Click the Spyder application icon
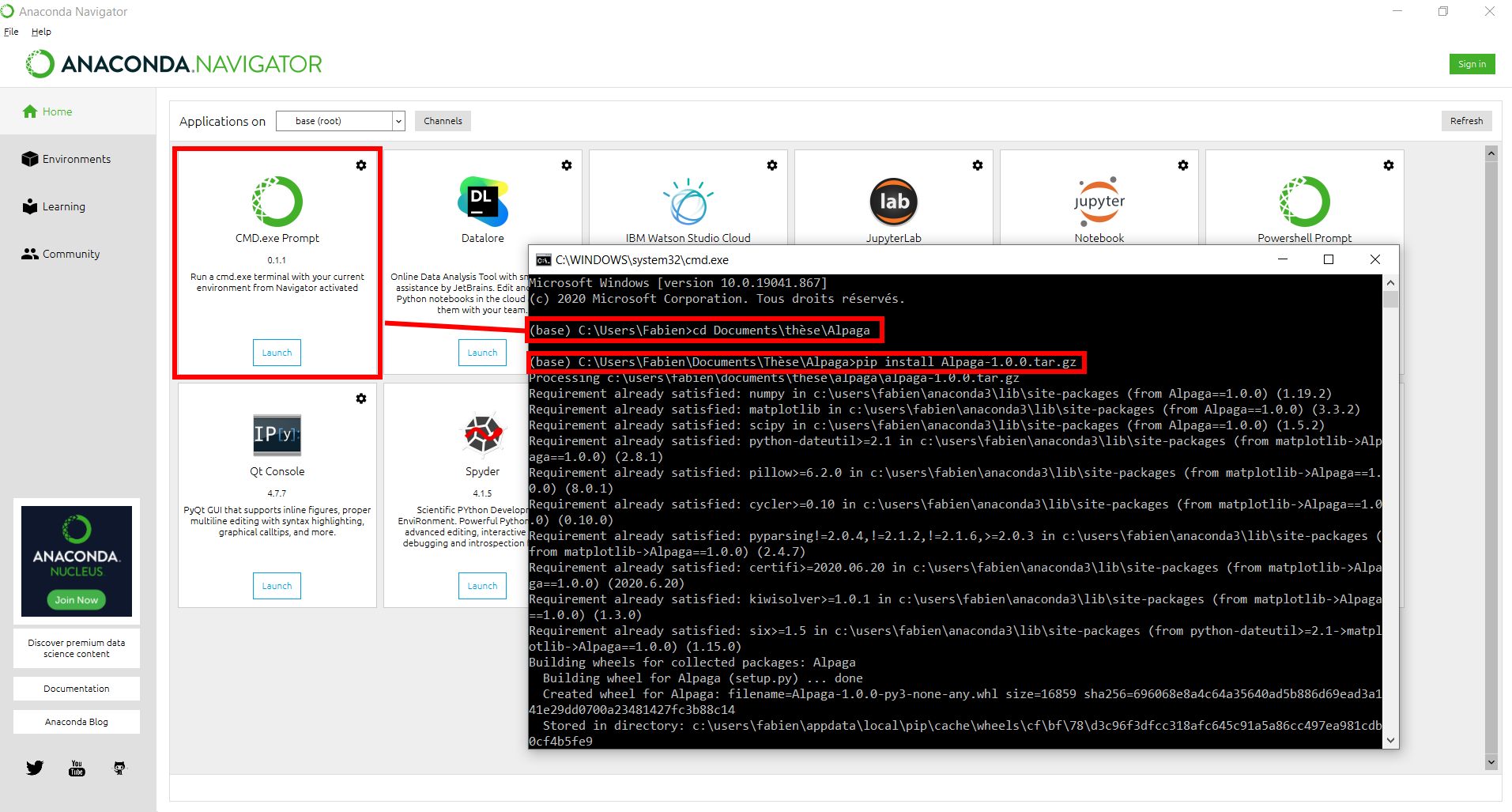 483,435
